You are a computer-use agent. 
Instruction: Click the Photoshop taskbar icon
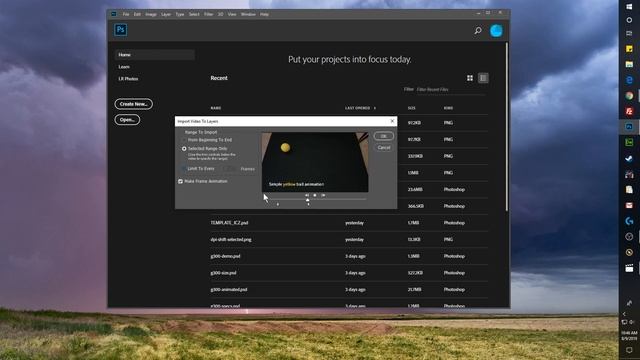[629, 127]
